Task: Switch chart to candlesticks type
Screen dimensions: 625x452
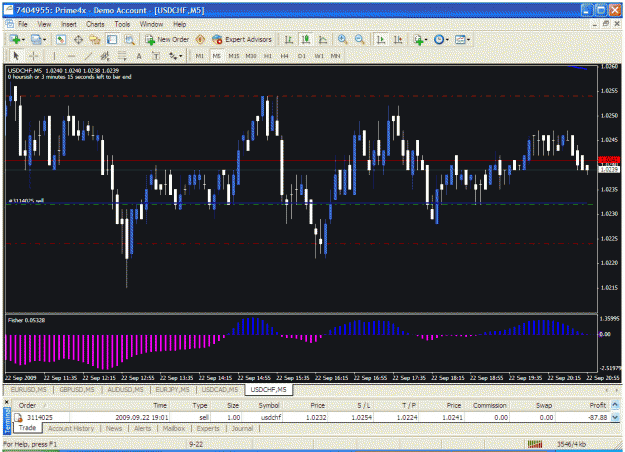Action: tap(306, 39)
